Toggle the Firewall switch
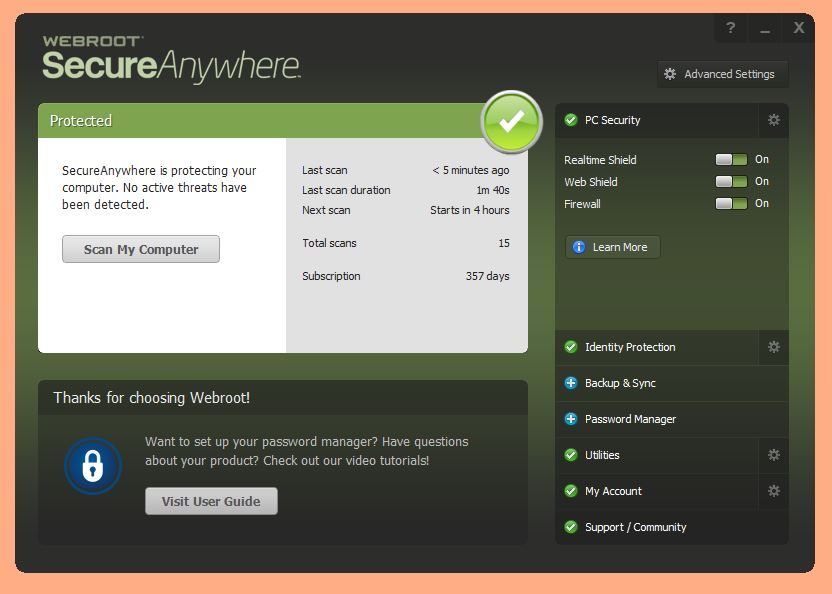This screenshot has height=594, width=832. point(731,203)
